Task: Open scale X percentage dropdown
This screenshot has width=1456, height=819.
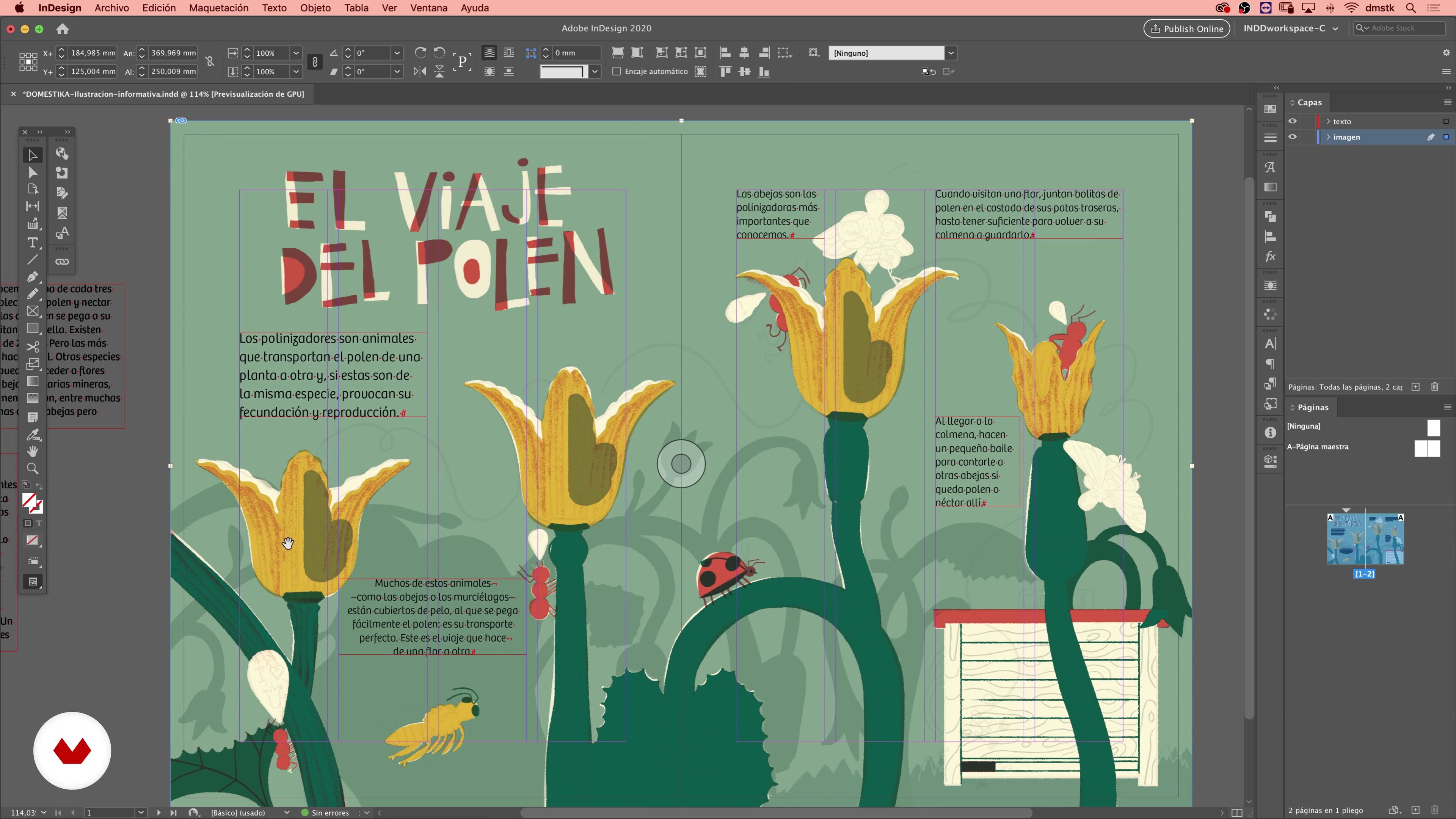Action: tap(296, 53)
